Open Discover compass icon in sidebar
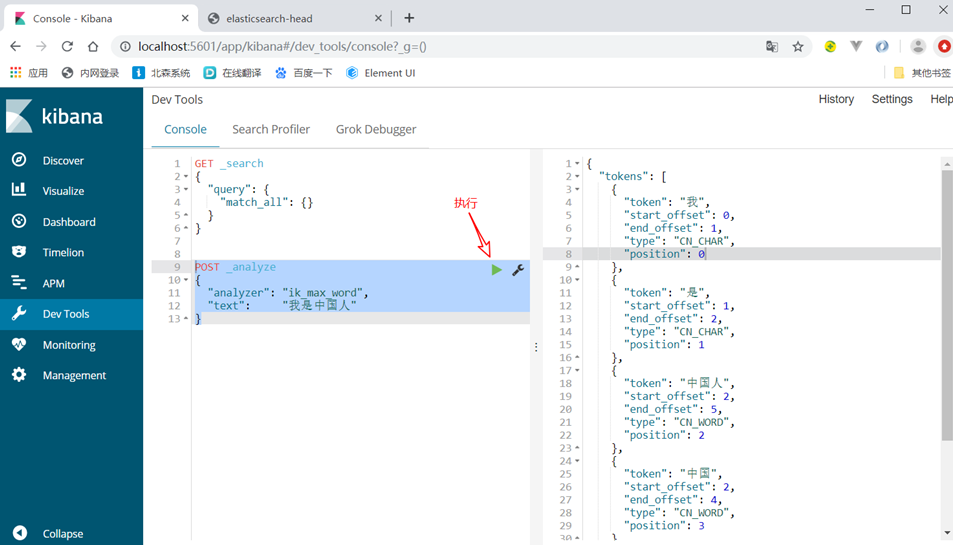 point(19,160)
